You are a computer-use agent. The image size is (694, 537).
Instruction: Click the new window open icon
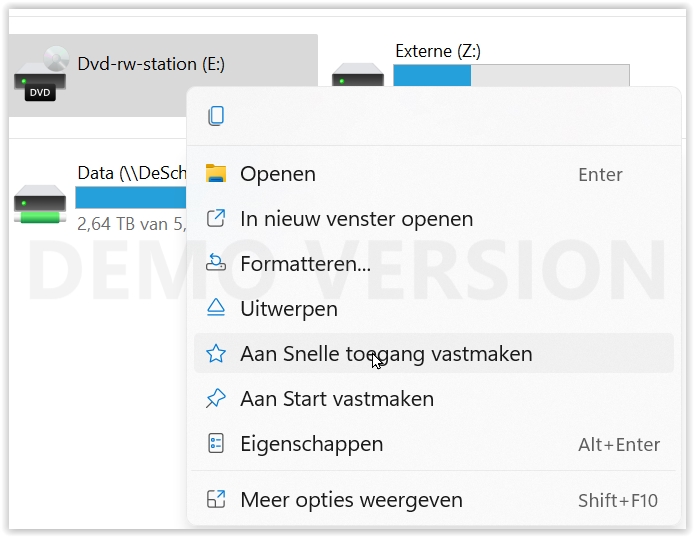click(216, 219)
